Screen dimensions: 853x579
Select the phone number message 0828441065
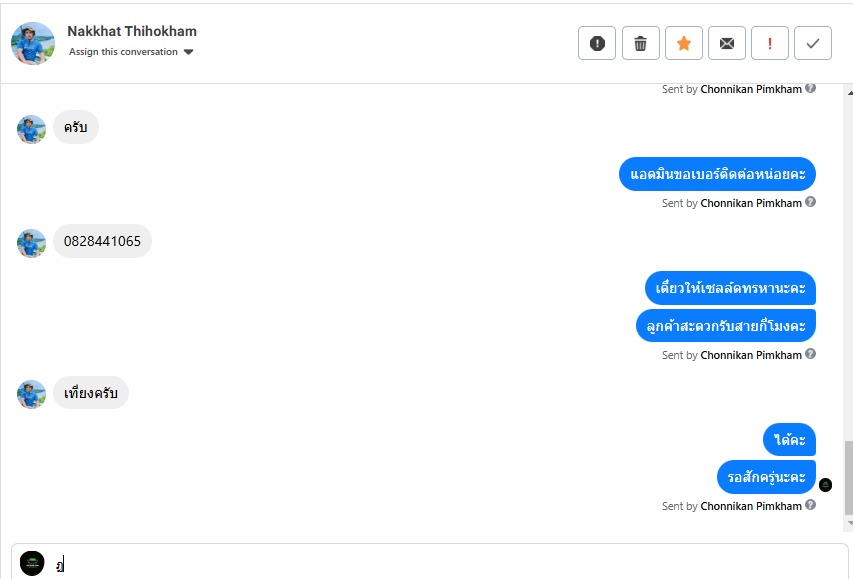[x=102, y=241]
